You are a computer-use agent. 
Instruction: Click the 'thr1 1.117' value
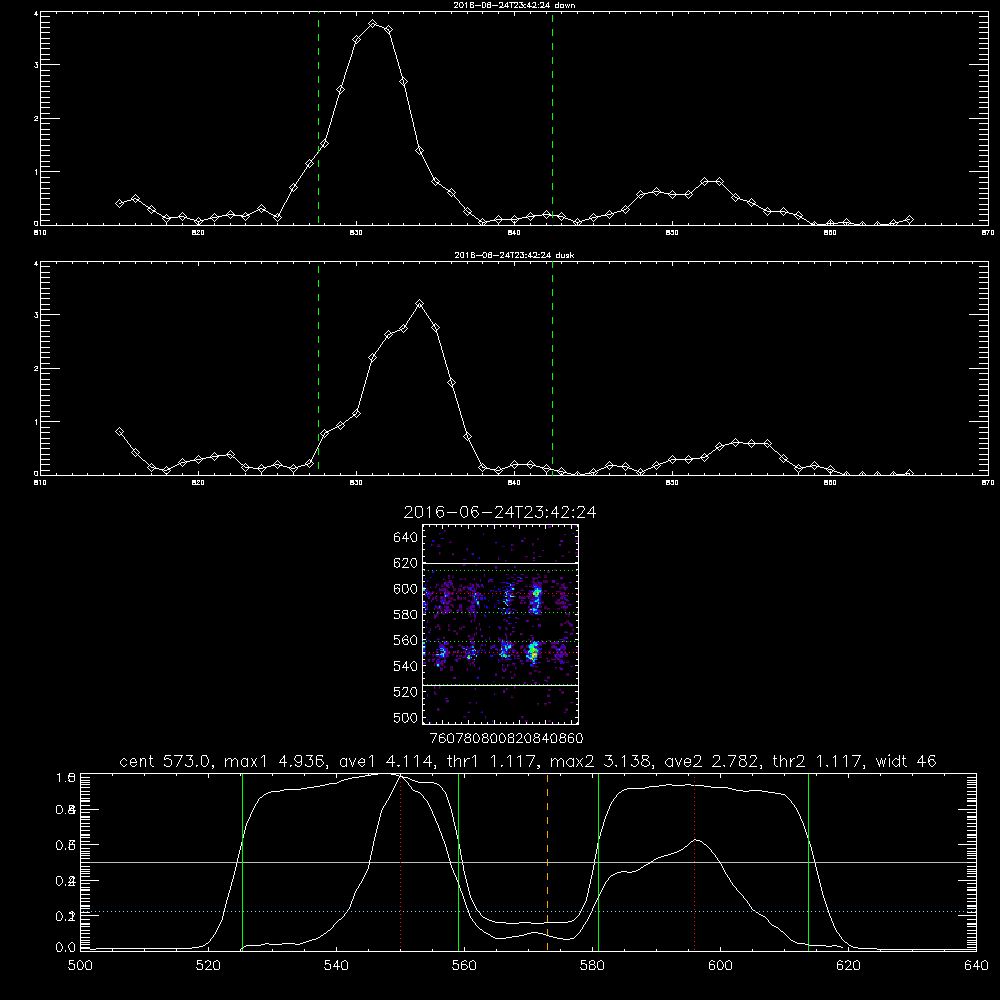(492, 761)
